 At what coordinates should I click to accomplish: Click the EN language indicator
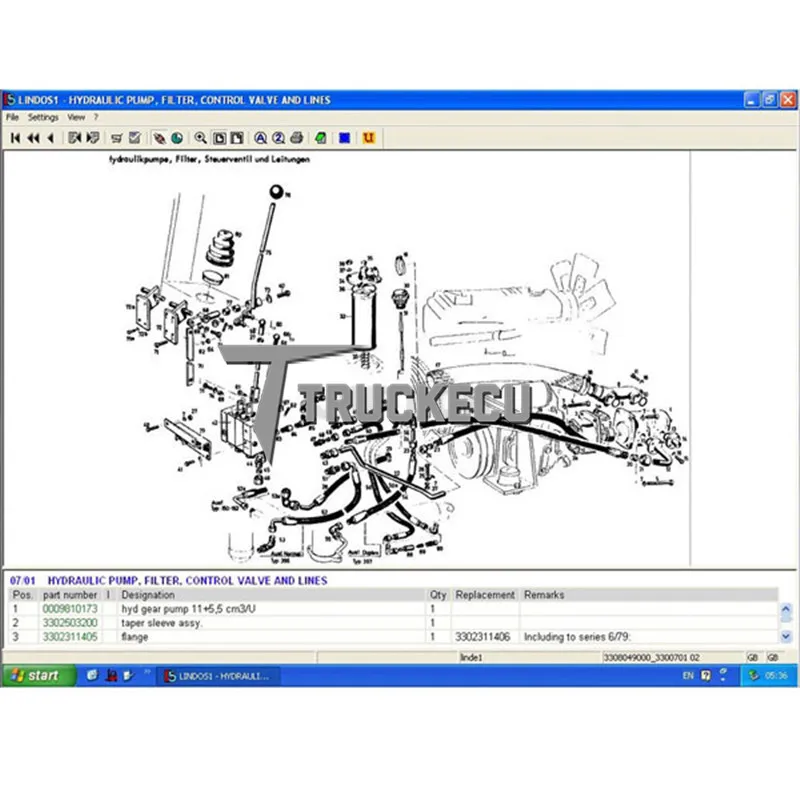[688, 676]
